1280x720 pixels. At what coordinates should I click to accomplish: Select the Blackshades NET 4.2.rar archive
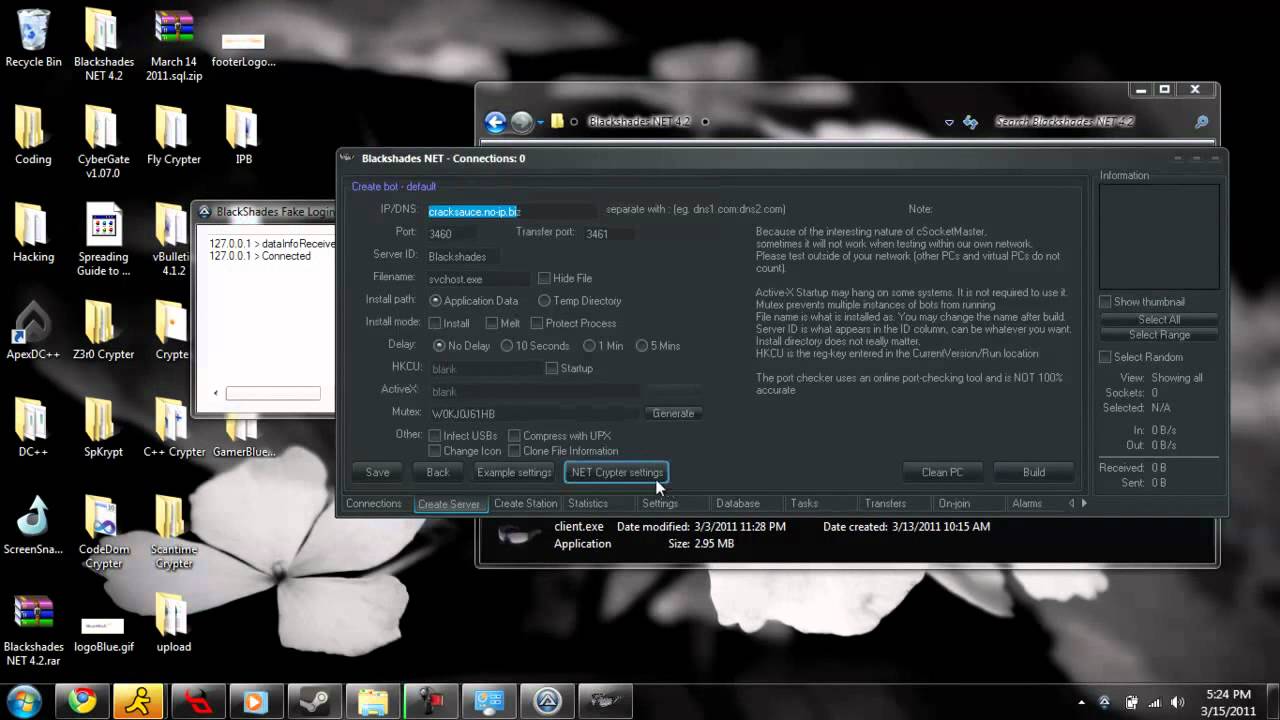(33, 630)
